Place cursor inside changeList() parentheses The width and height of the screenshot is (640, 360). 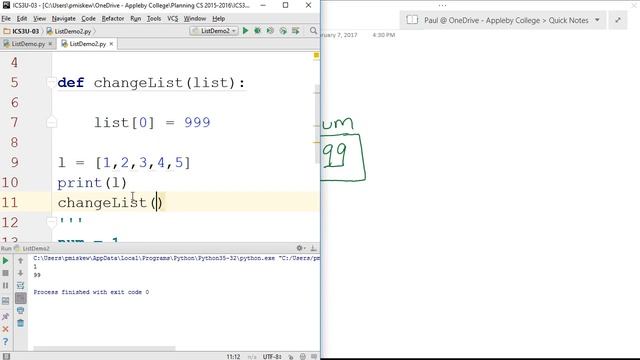(157, 202)
